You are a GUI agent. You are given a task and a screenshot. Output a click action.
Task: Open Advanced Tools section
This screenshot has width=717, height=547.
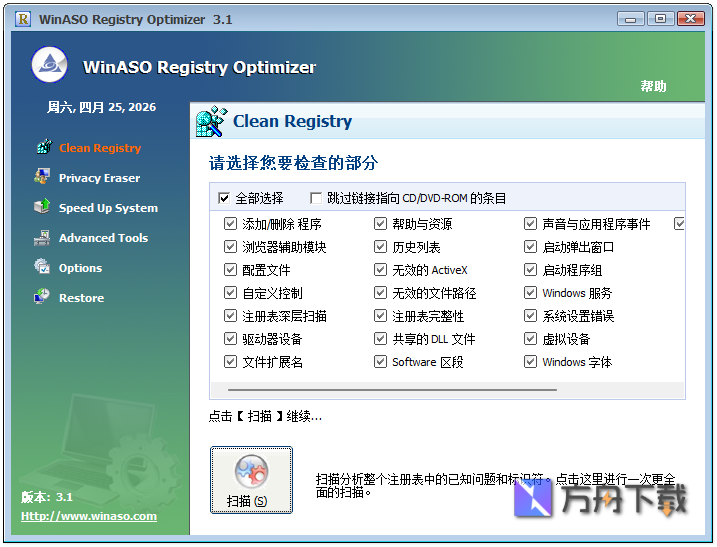coord(103,238)
